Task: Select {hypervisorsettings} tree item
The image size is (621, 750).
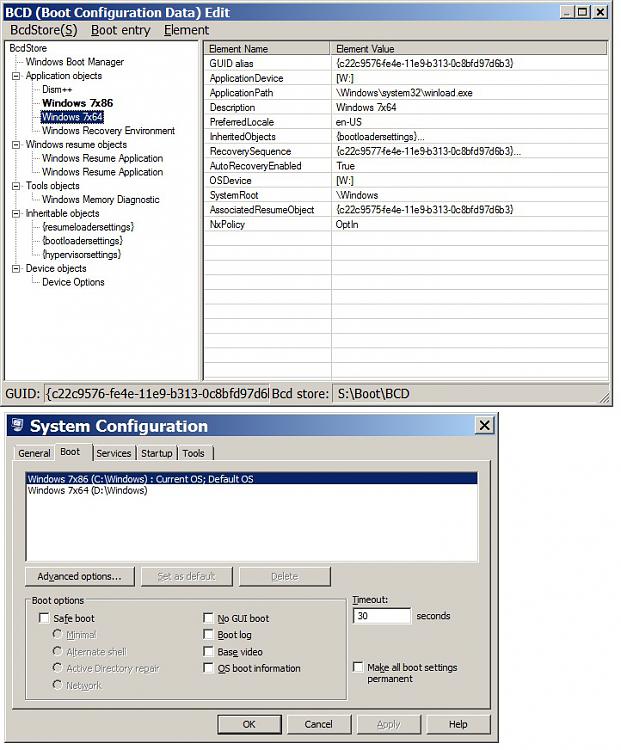Action: (81, 254)
